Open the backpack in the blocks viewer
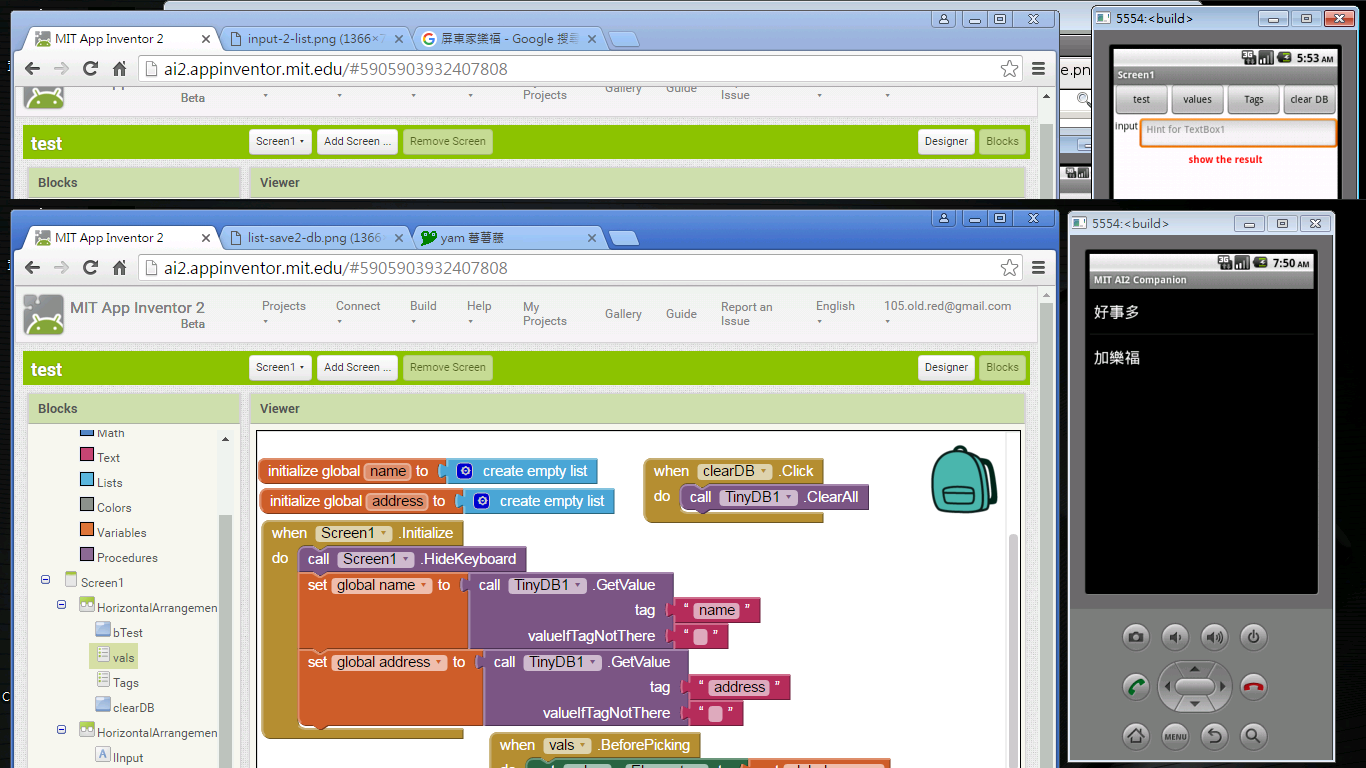This screenshot has height=768, width=1366. [x=963, y=479]
